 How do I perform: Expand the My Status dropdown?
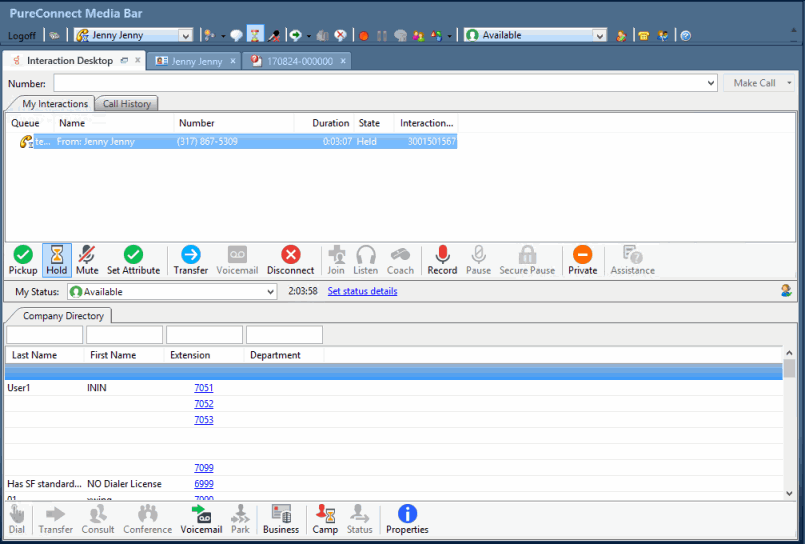pos(270,292)
